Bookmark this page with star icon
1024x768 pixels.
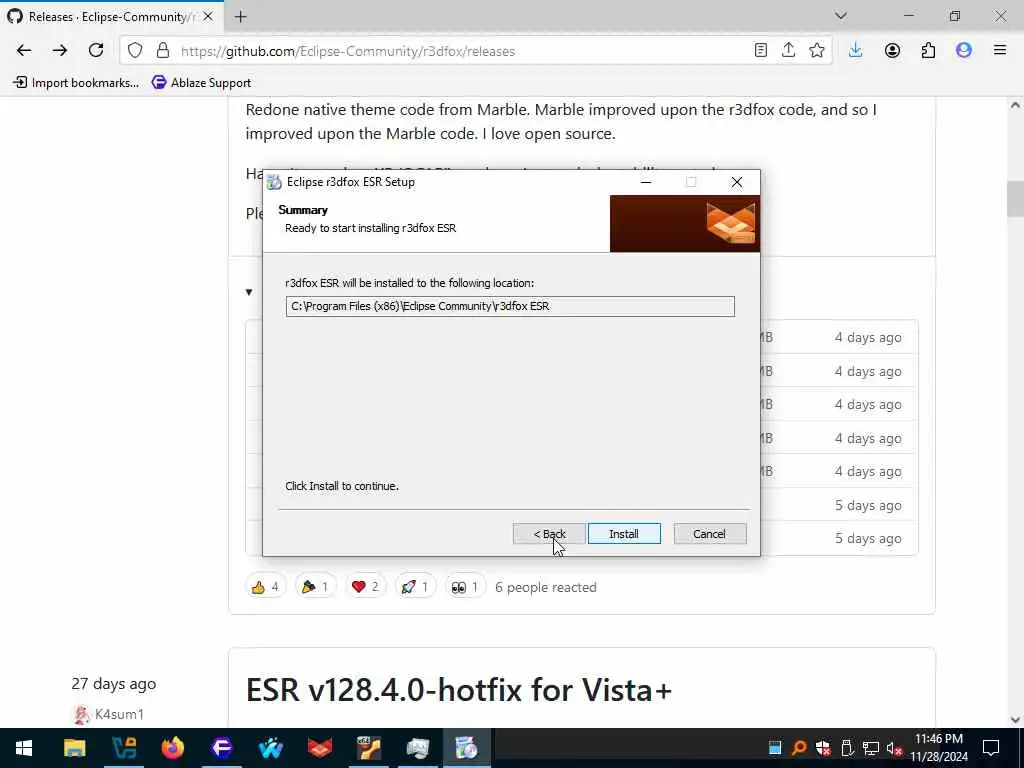[816, 50]
